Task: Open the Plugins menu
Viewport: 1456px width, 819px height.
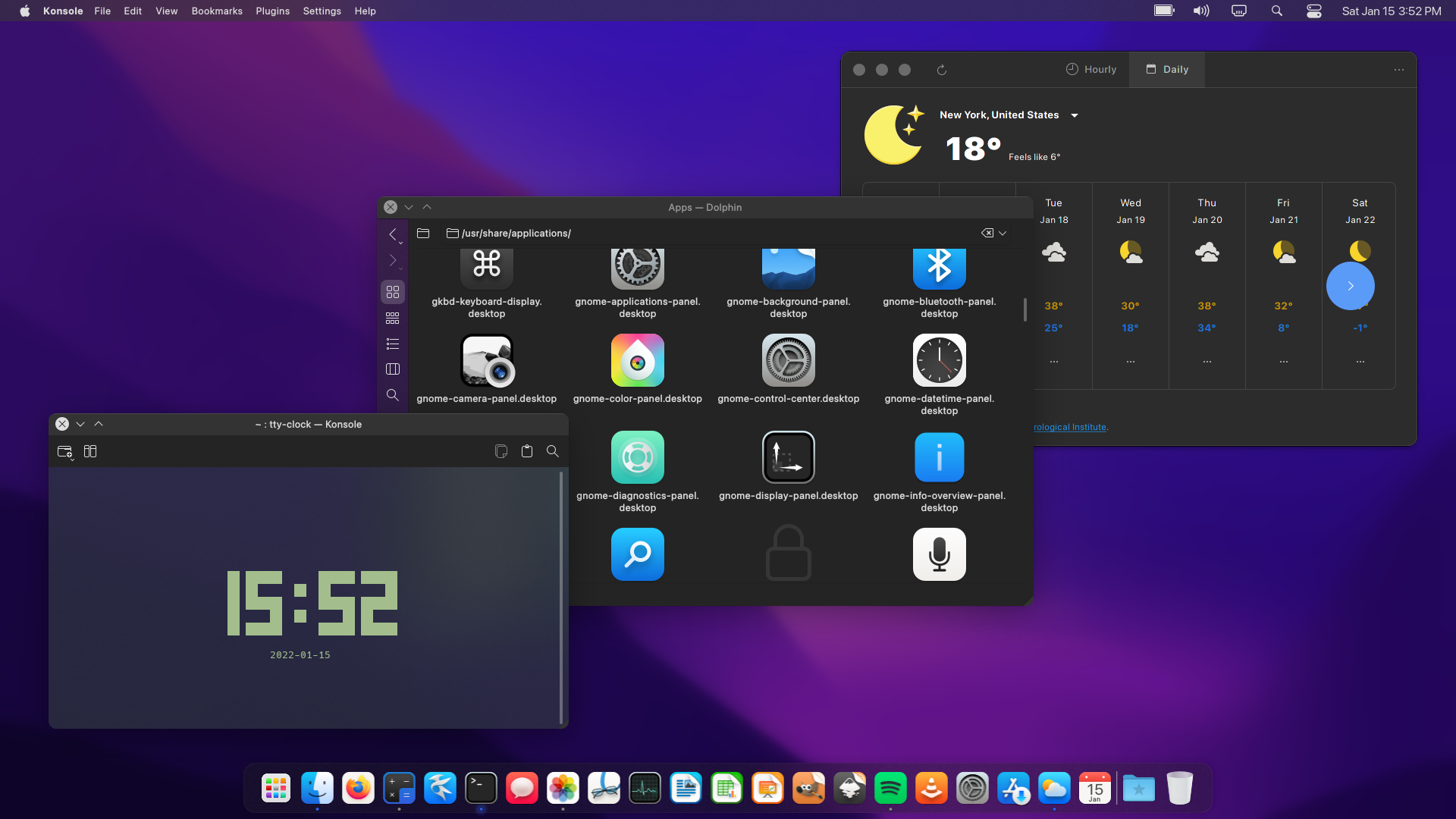Action: tap(272, 11)
